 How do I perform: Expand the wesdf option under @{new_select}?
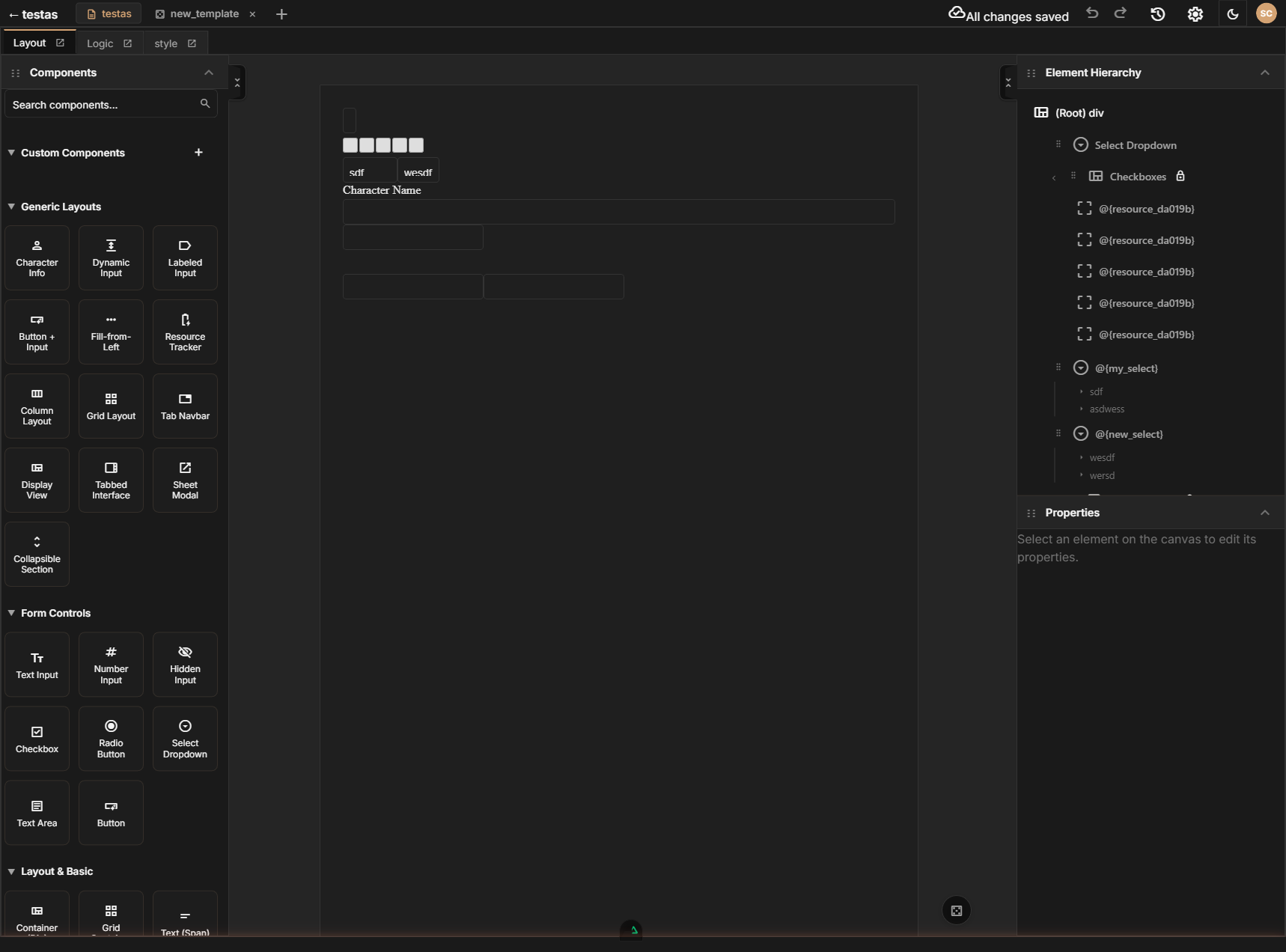point(1082,457)
